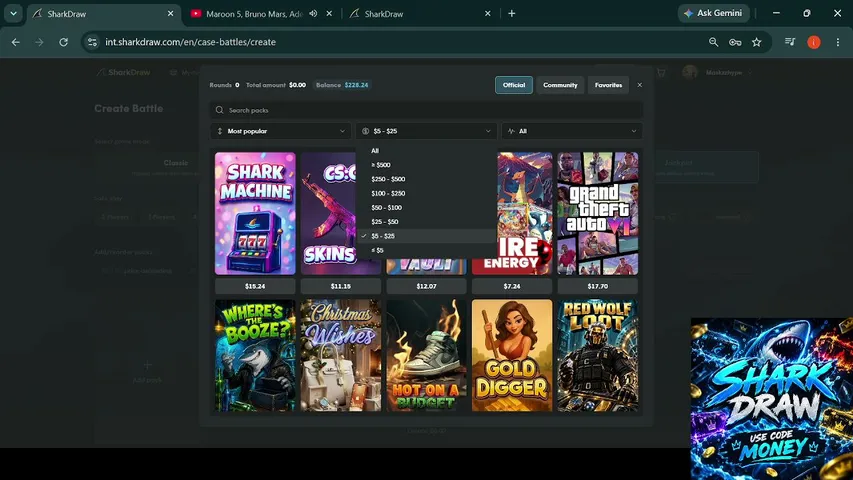Click the search magnifier icon in packs field
853x480 pixels.
[x=219, y=110]
